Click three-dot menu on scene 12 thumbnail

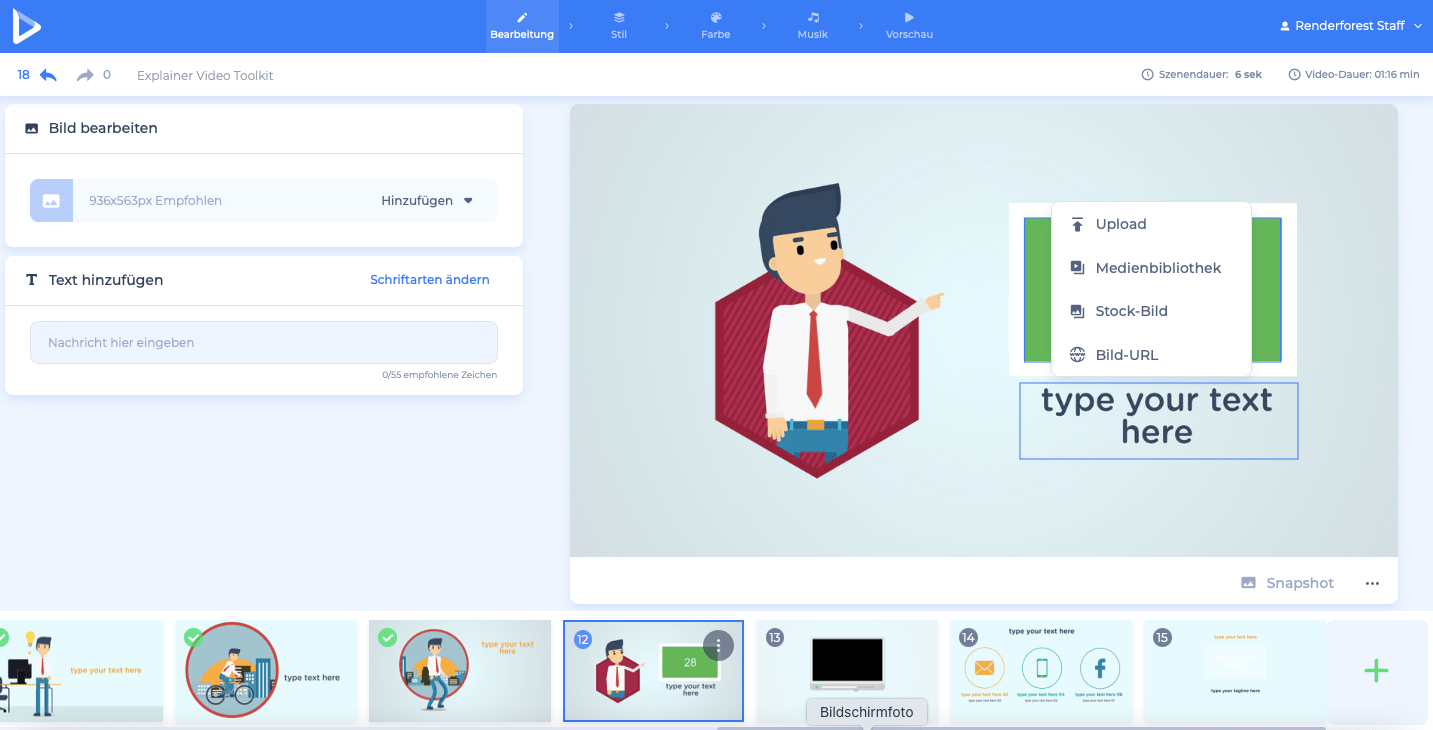(x=718, y=646)
